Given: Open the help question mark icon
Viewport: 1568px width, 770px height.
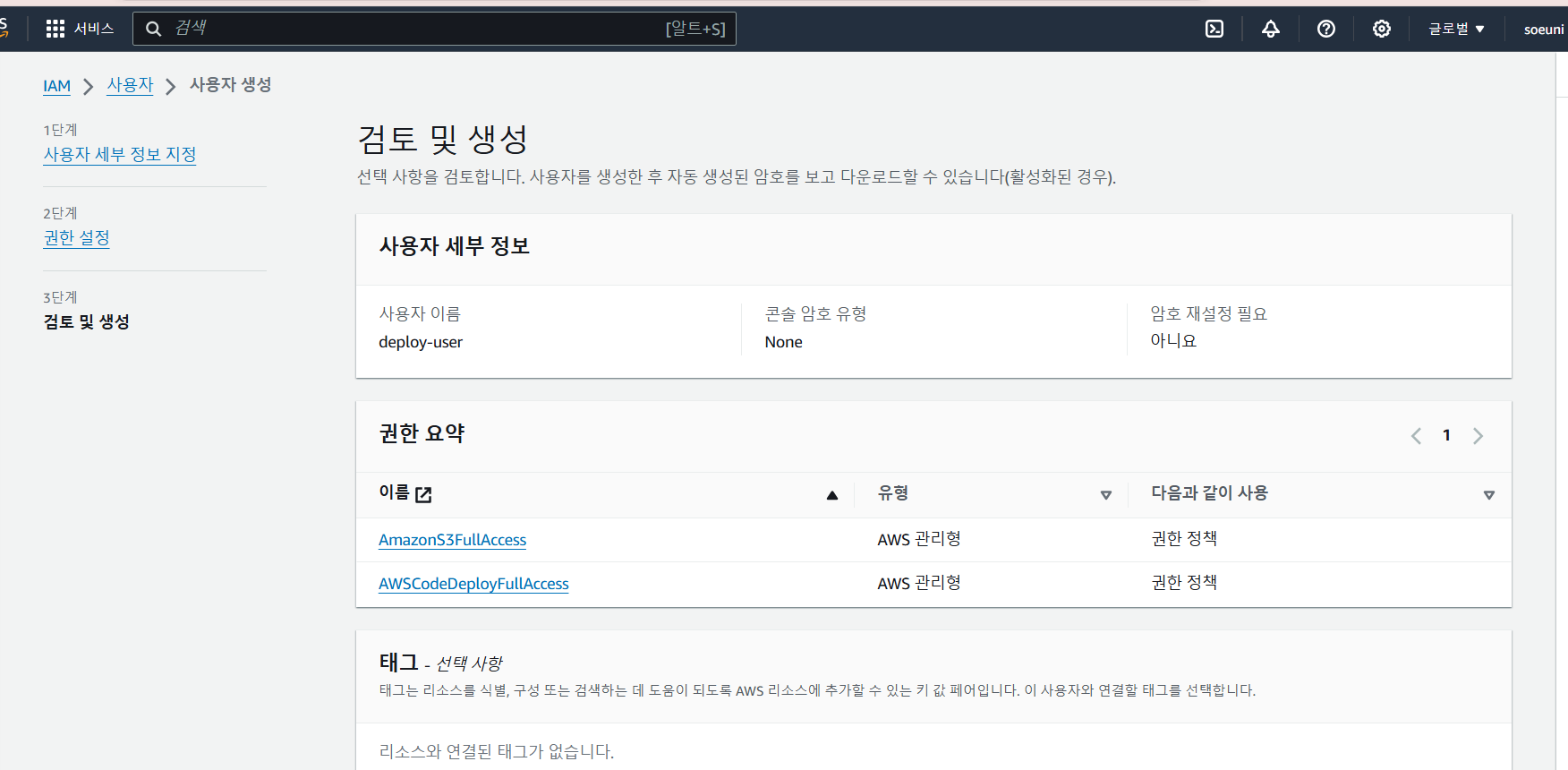Looking at the screenshot, I should click(1326, 29).
